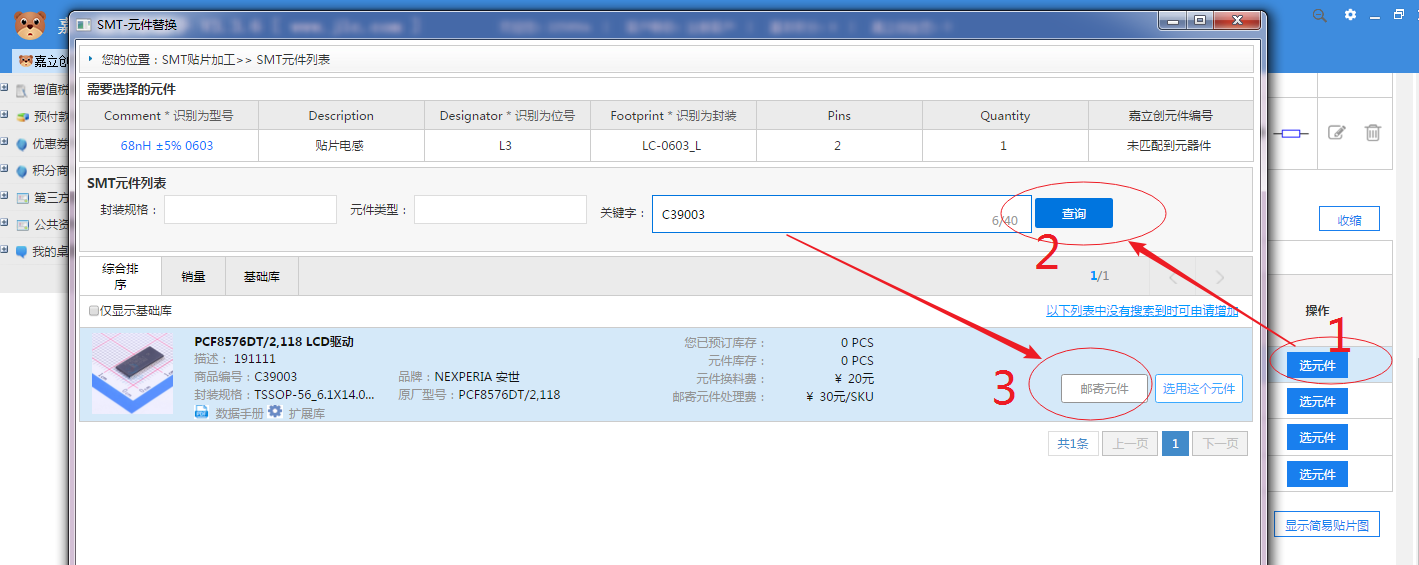The width and height of the screenshot is (1419, 565).
Task: Click the resistor symbol icon
Action: tap(1295, 133)
